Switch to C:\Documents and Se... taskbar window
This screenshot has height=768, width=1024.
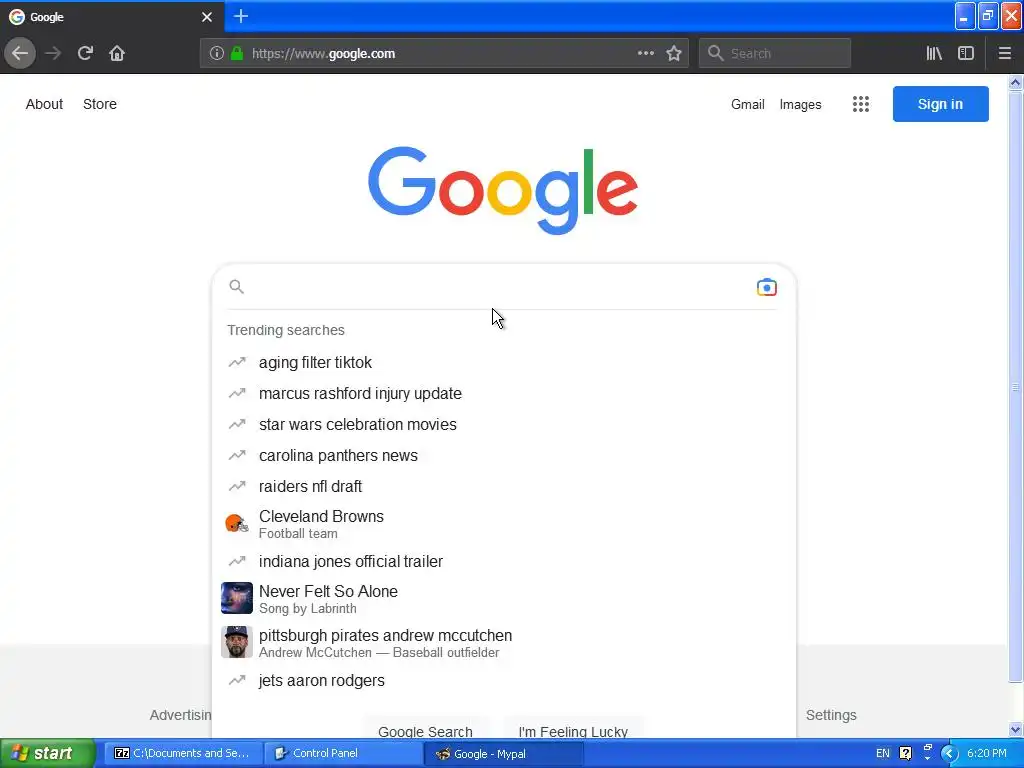point(184,754)
